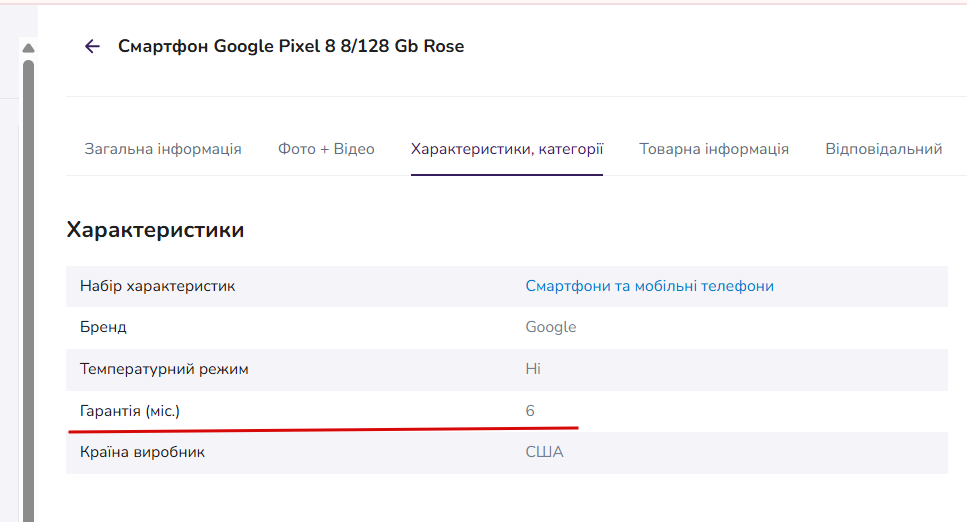967x522 pixels.
Task: Switch to the Фото + Відео tab
Action: pyautogui.click(x=326, y=149)
